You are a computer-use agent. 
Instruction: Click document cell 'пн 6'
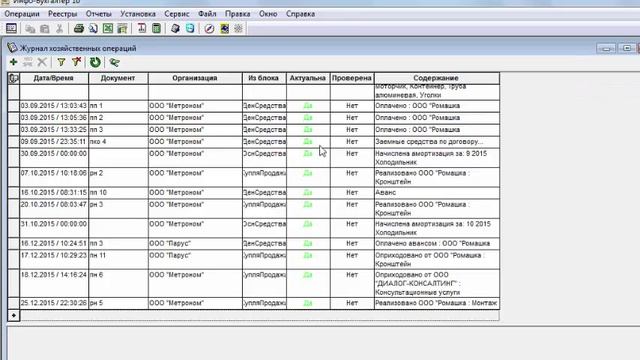tap(118, 283)
